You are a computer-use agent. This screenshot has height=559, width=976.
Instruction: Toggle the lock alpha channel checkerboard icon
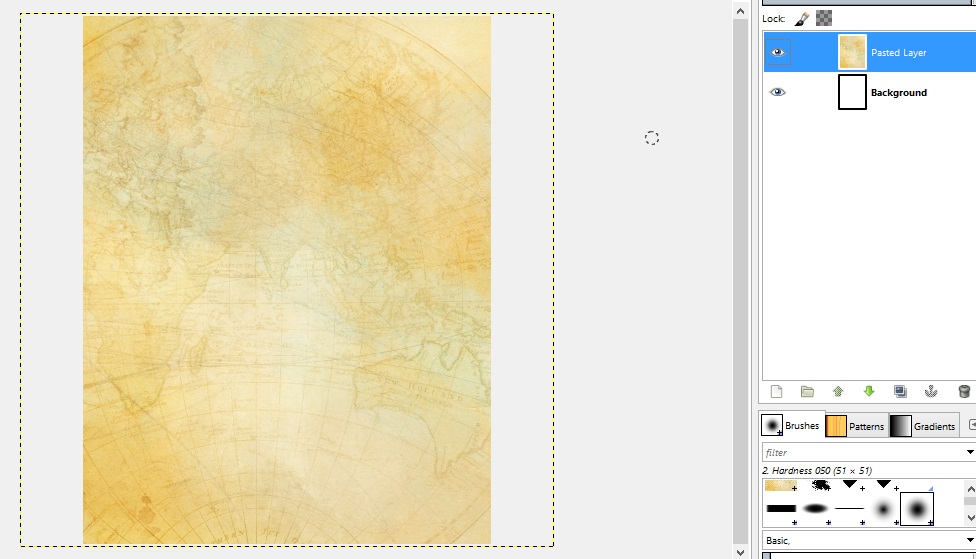click(824, 19)
